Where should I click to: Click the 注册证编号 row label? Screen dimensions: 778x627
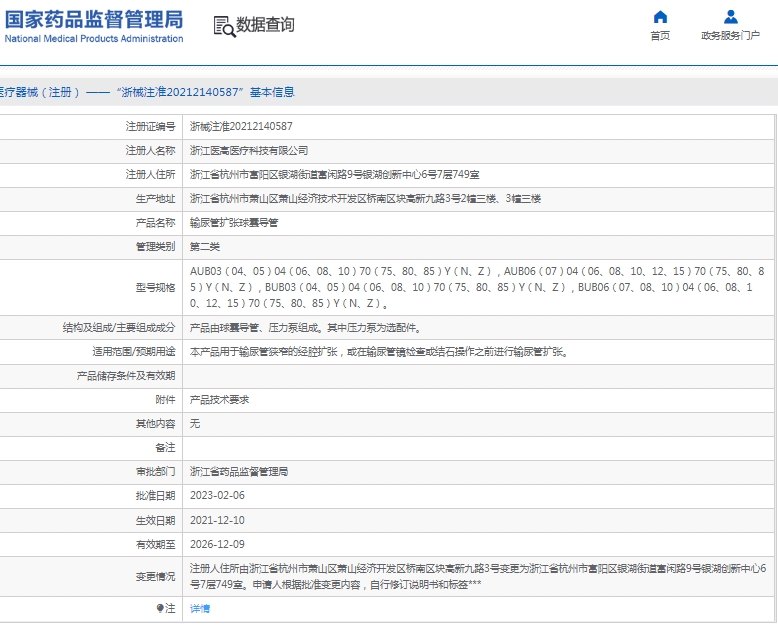click(150, 127)
